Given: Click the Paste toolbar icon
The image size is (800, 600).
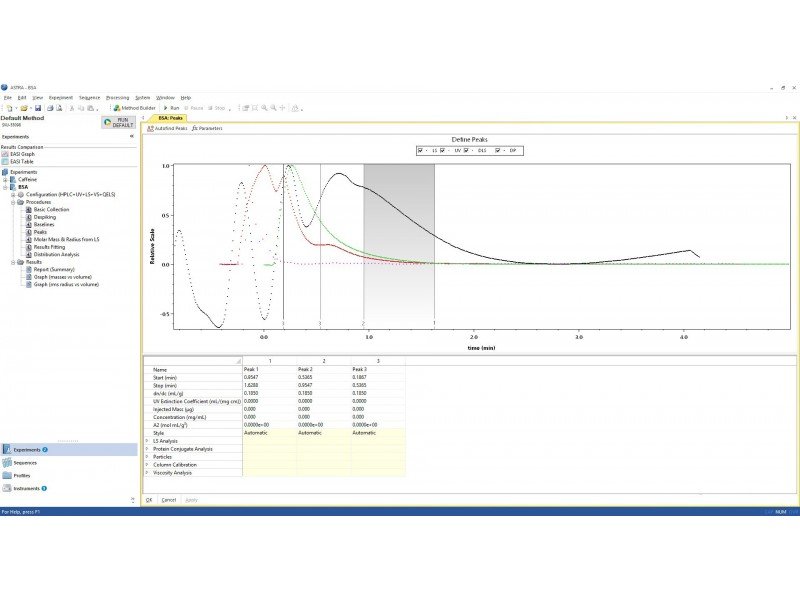Looking at the screenshot, I should [x=90, y=108].
